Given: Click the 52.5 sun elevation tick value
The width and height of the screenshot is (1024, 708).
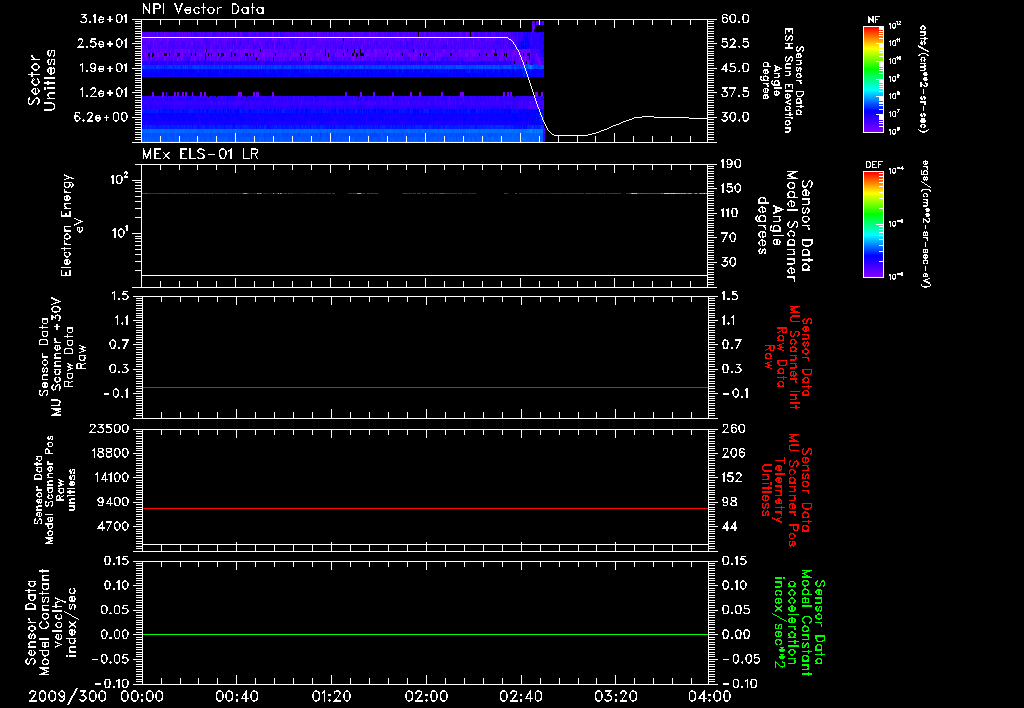Looking at the screenshot, I should point(735,43).
